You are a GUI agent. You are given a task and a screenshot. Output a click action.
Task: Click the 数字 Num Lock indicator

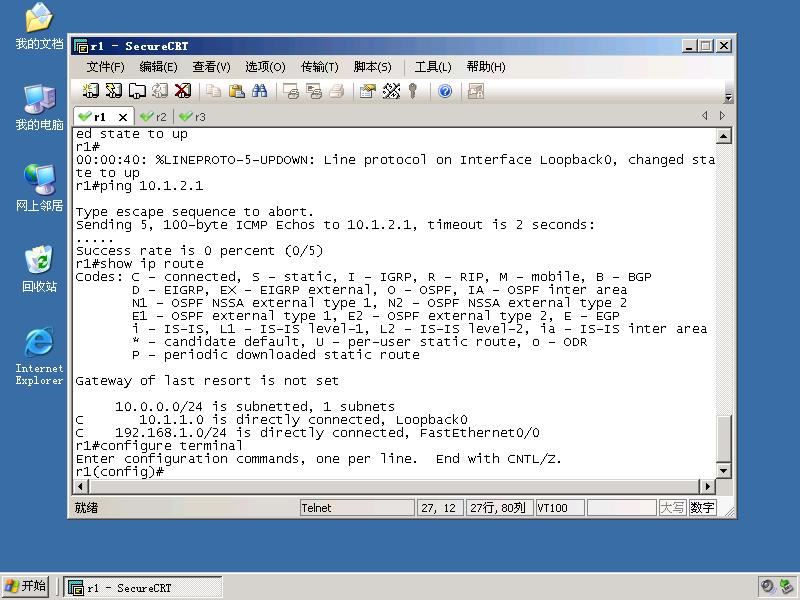point(702,508)
